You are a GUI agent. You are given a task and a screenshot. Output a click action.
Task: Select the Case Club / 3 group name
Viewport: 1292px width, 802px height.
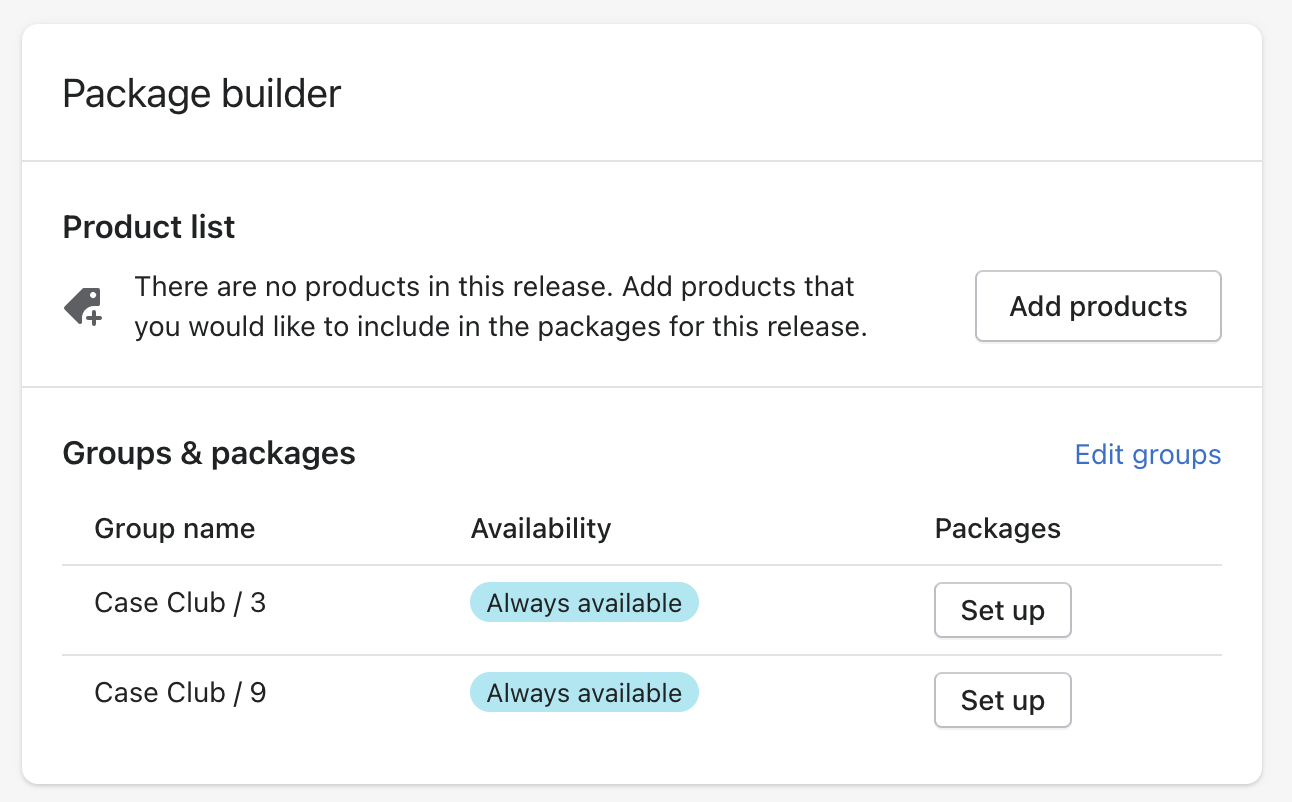[x=180, y=603]
